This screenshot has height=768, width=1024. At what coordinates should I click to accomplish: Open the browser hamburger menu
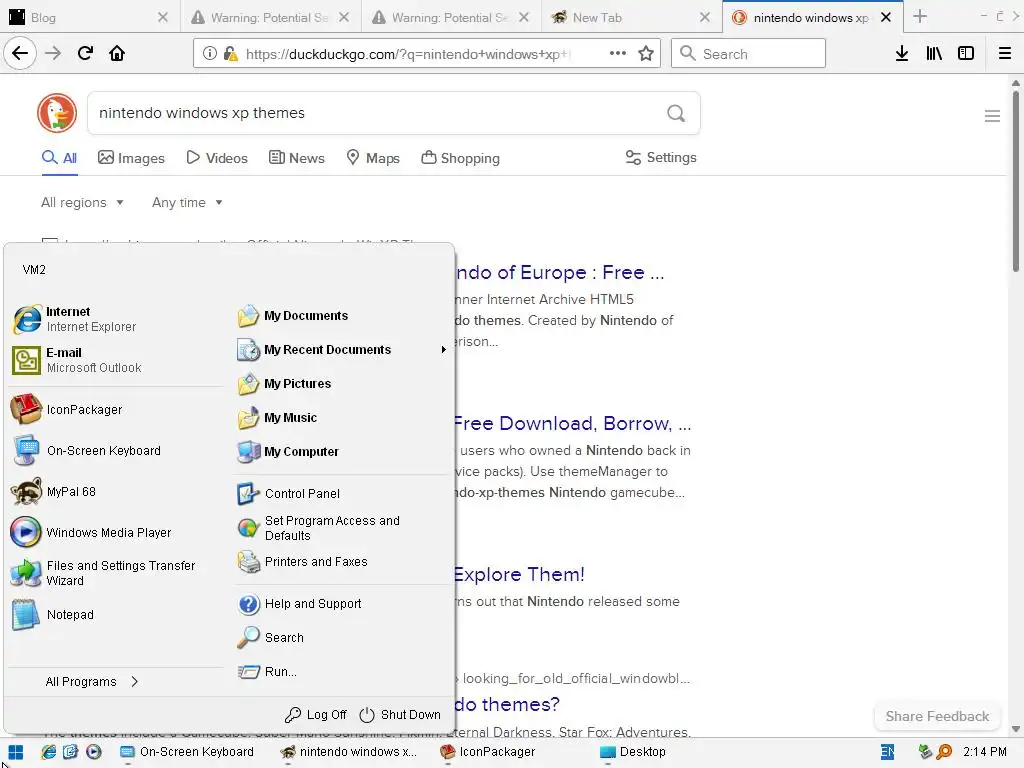click(x=1005, y=54)
